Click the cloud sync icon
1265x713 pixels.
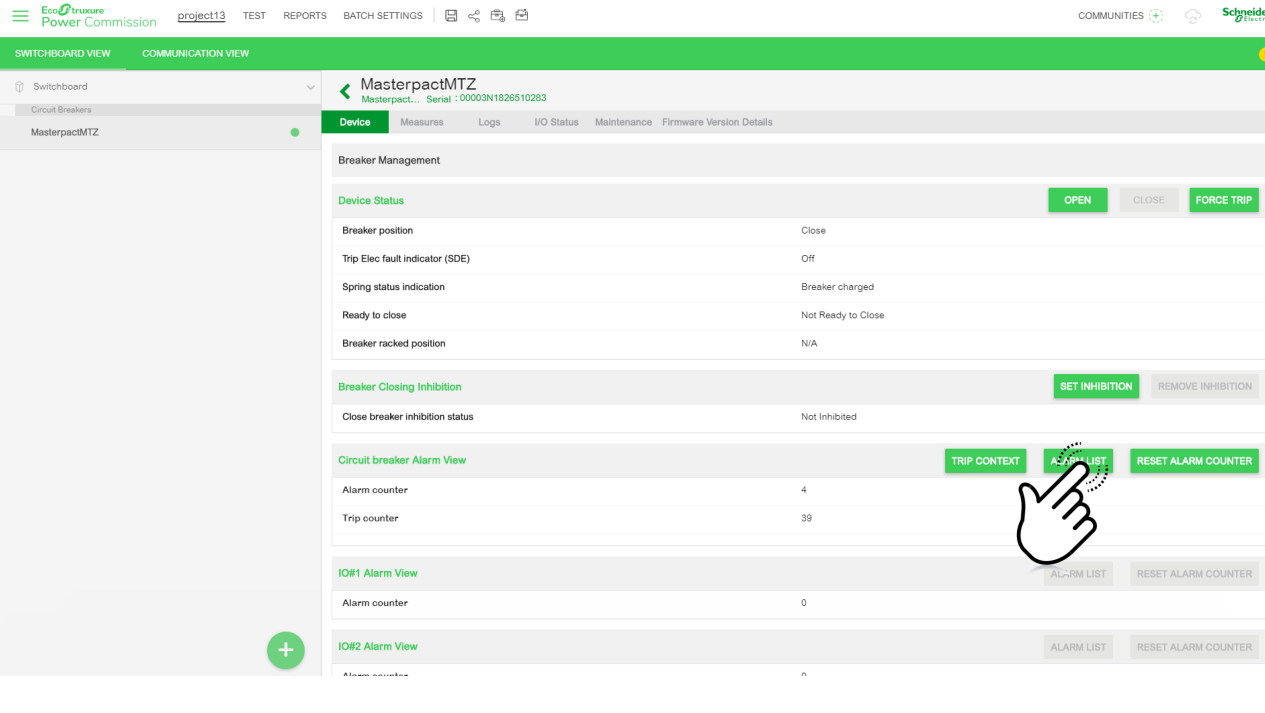pyautogui.click(x=1193, y=16)
